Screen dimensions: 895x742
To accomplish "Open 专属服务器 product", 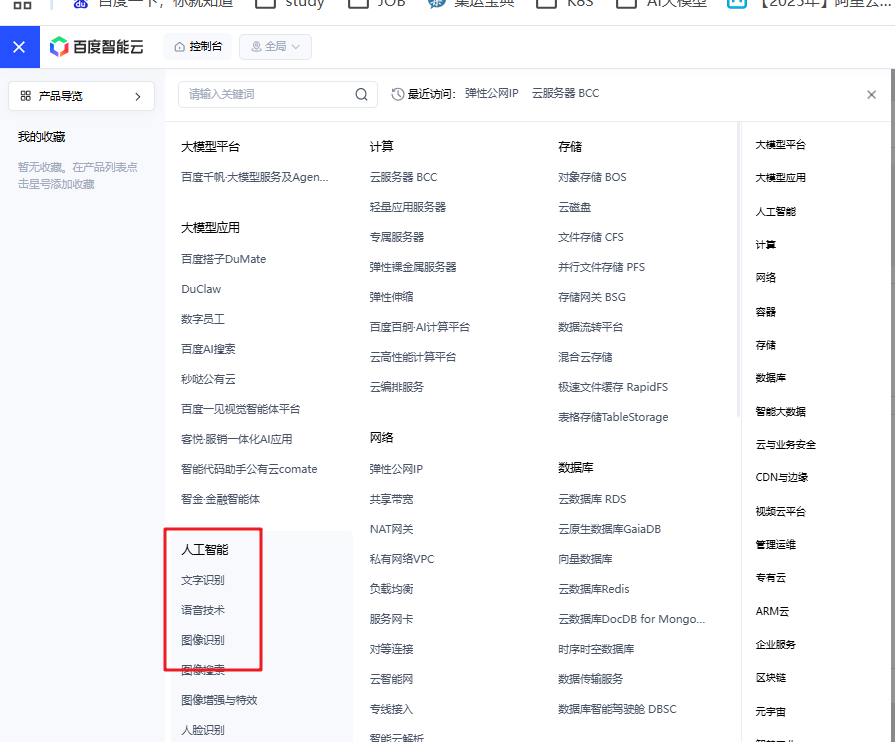I will (397, 237).
